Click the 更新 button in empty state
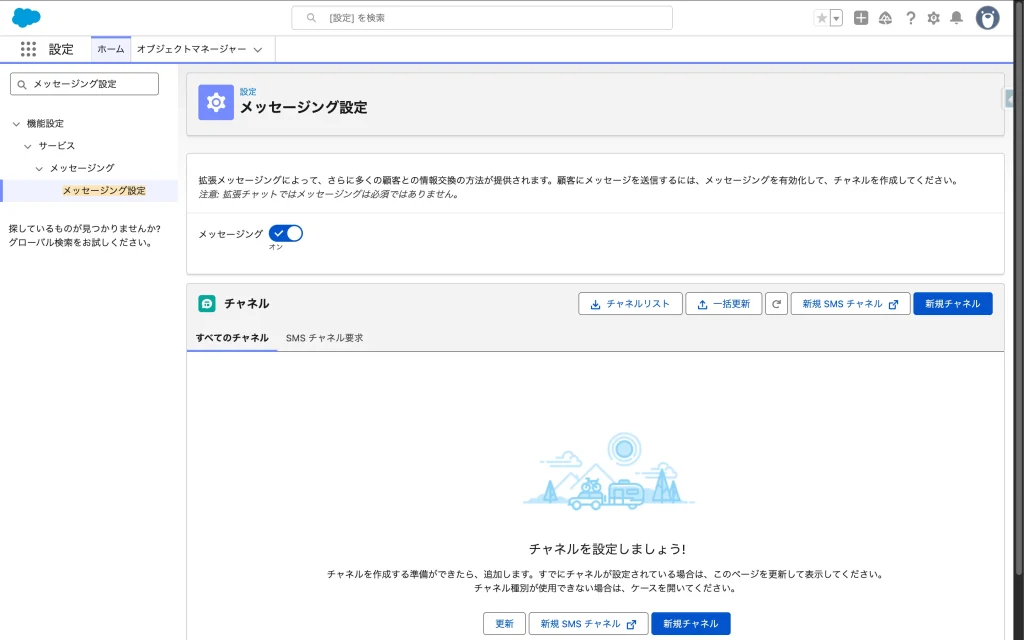1024x640 pixels. click(504, 624)
